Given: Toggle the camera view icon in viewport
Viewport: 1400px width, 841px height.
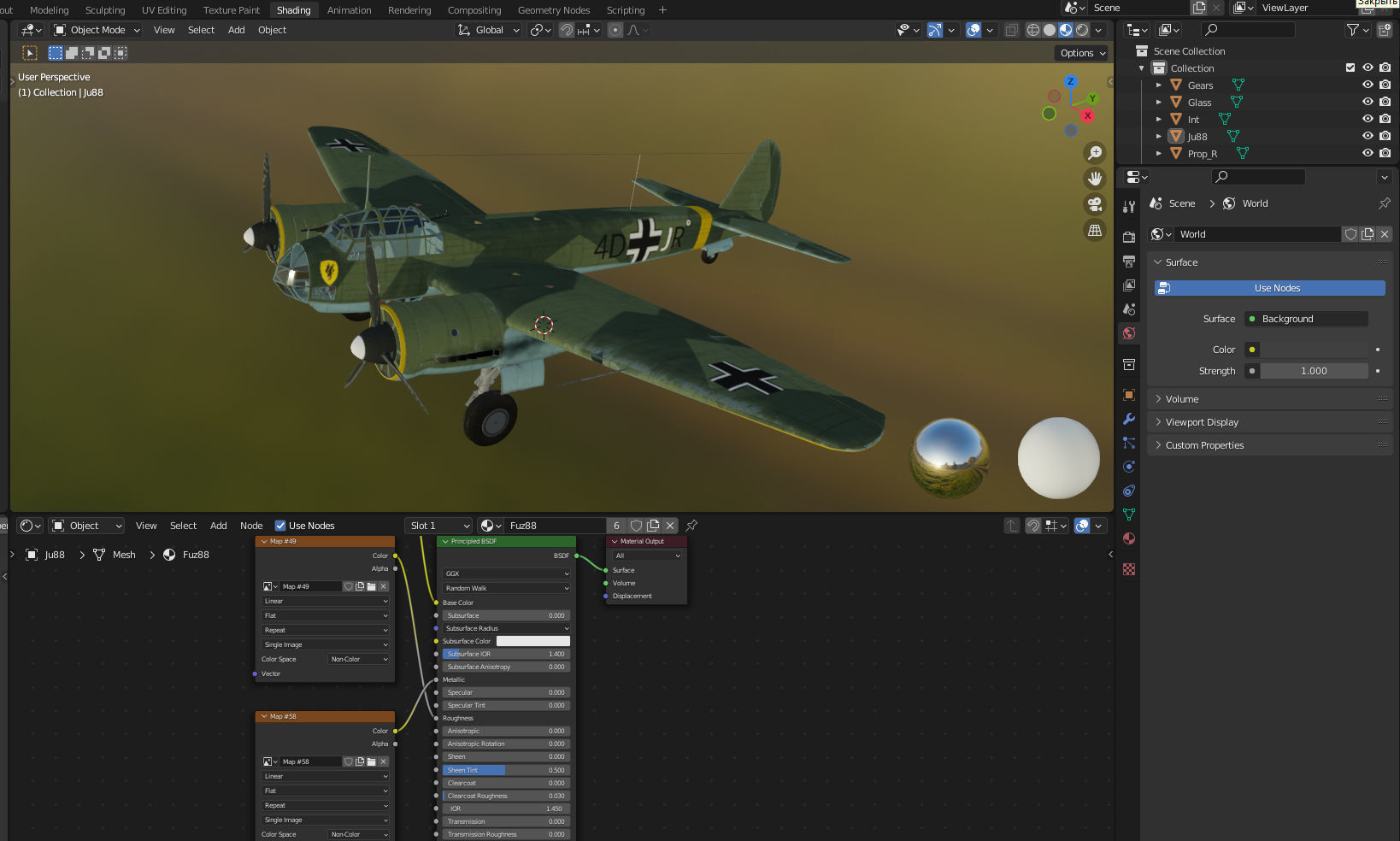Looking at the screenshot, I should point(1095,204).
